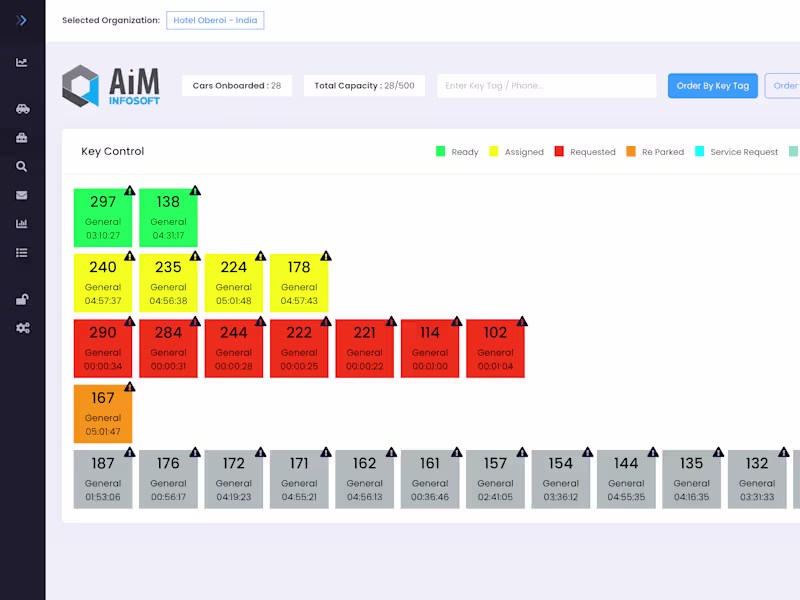Open the line chart dashboard icon
Viewport: 800px width, 600px height.
[x=21, y=62]
